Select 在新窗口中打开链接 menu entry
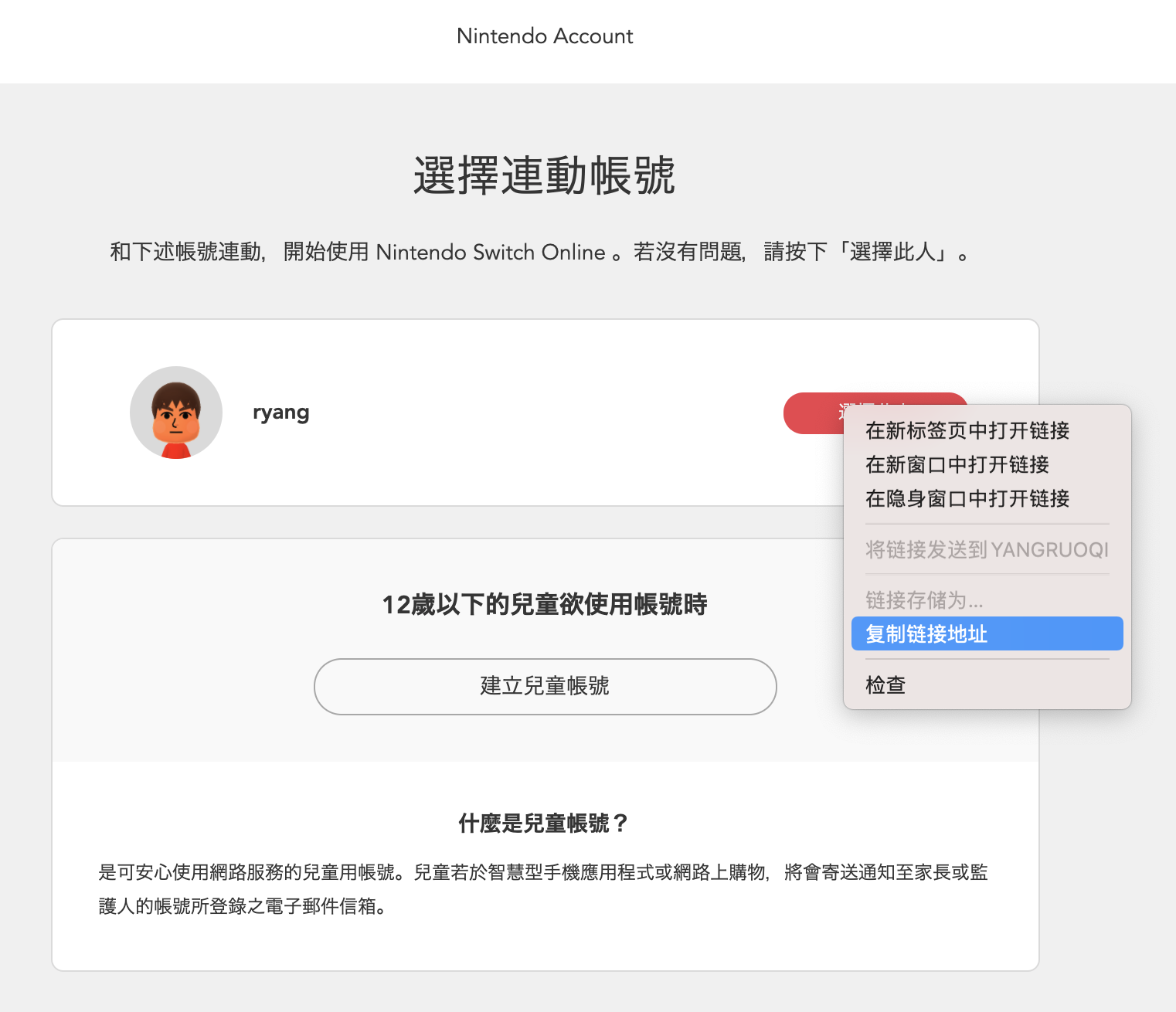The image size is (1176, 1012). [957, 464]
